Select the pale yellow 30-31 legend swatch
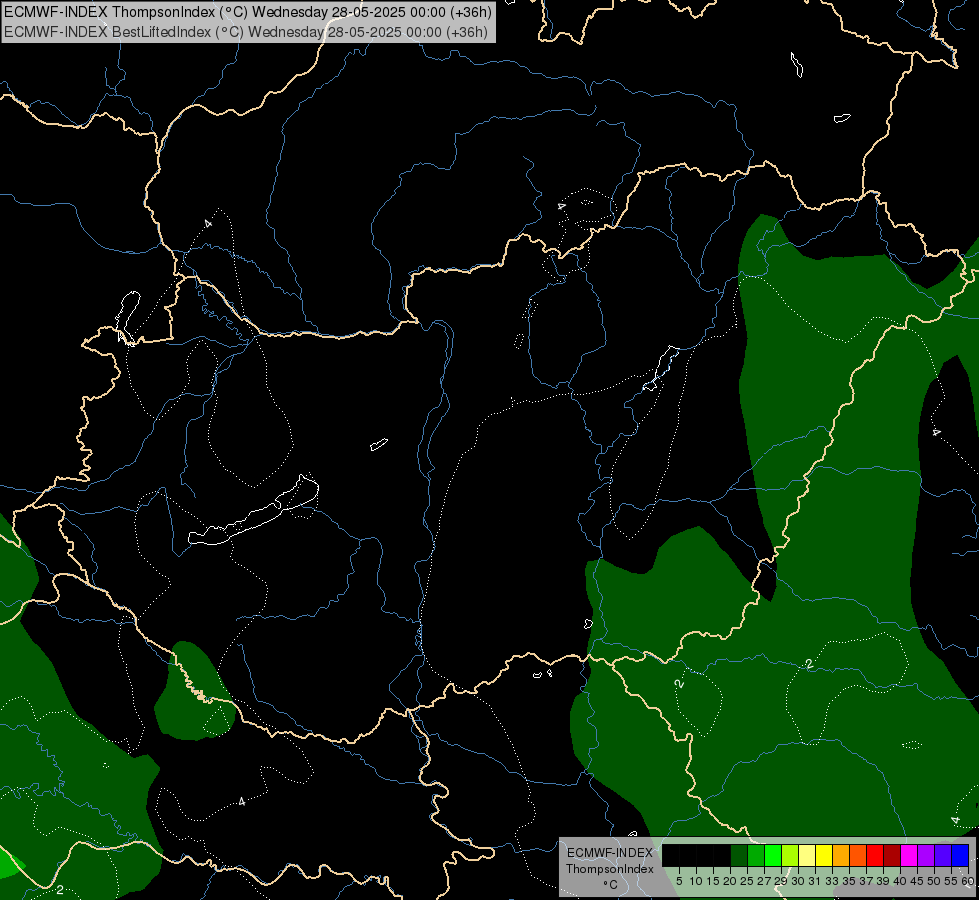This screenshot has height=900, width=979. [x=807, y=855]
